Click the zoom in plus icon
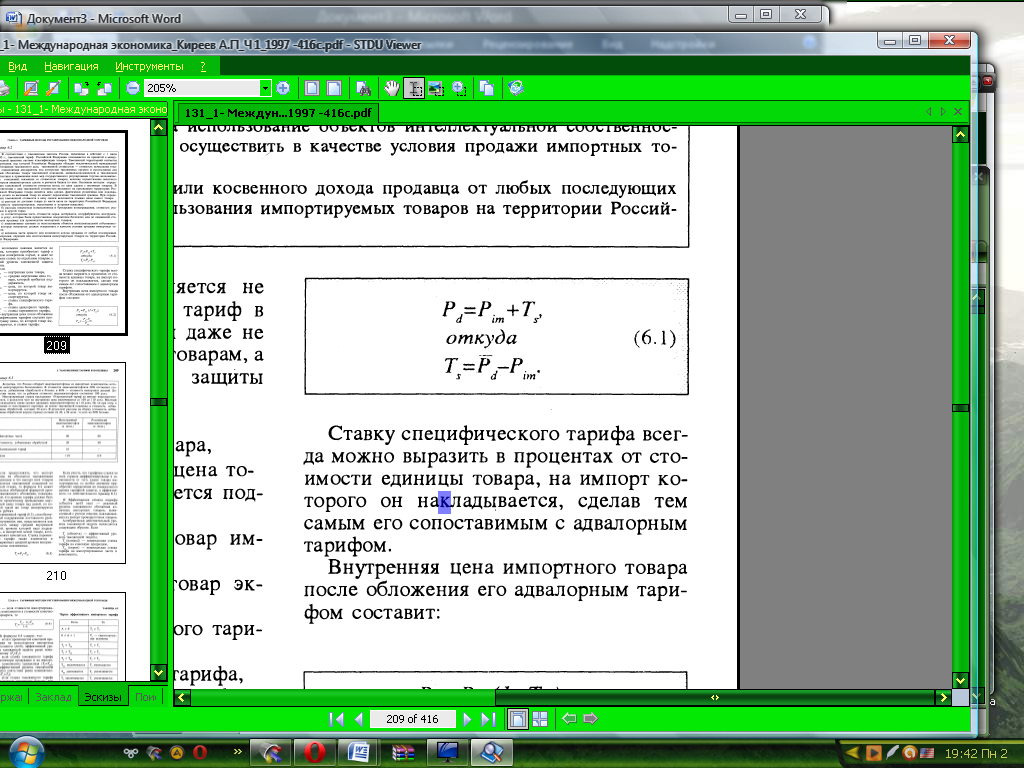1024x768 pixels. 283,88
